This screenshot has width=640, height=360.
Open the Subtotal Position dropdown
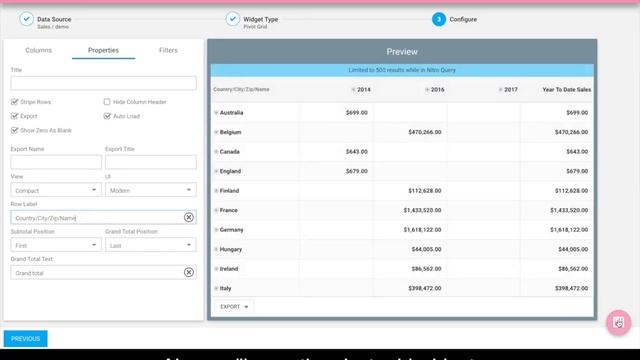(x=56, y=245)
